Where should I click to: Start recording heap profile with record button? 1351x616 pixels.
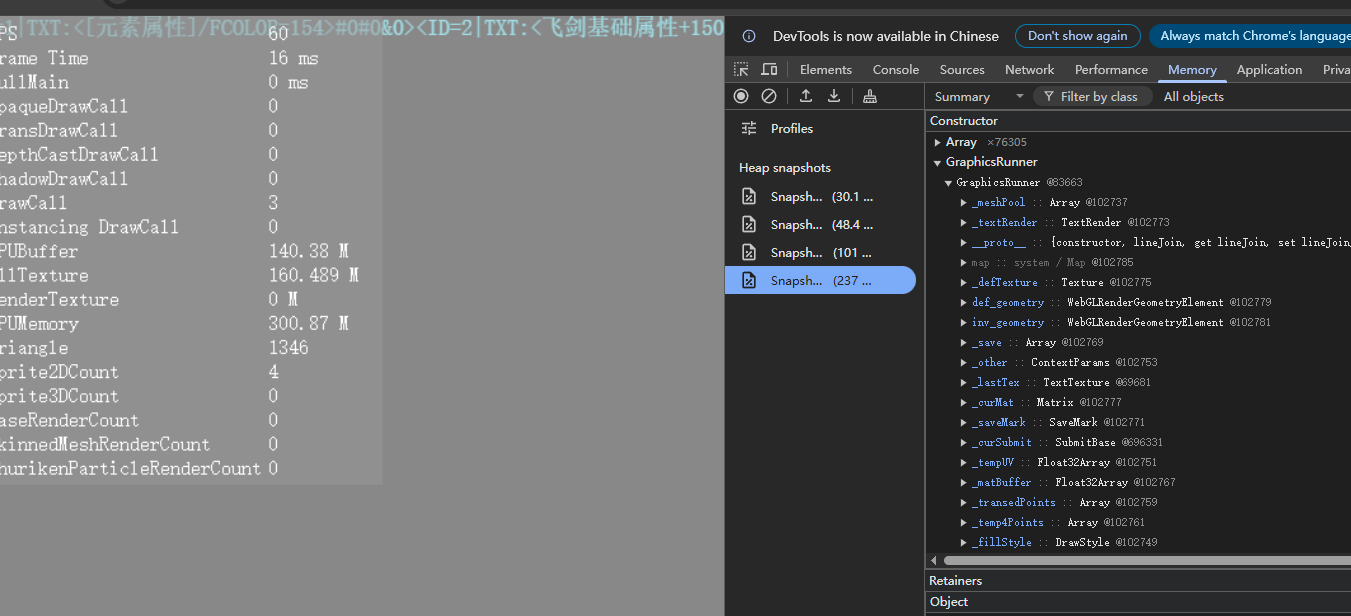[x=741, y=96]
